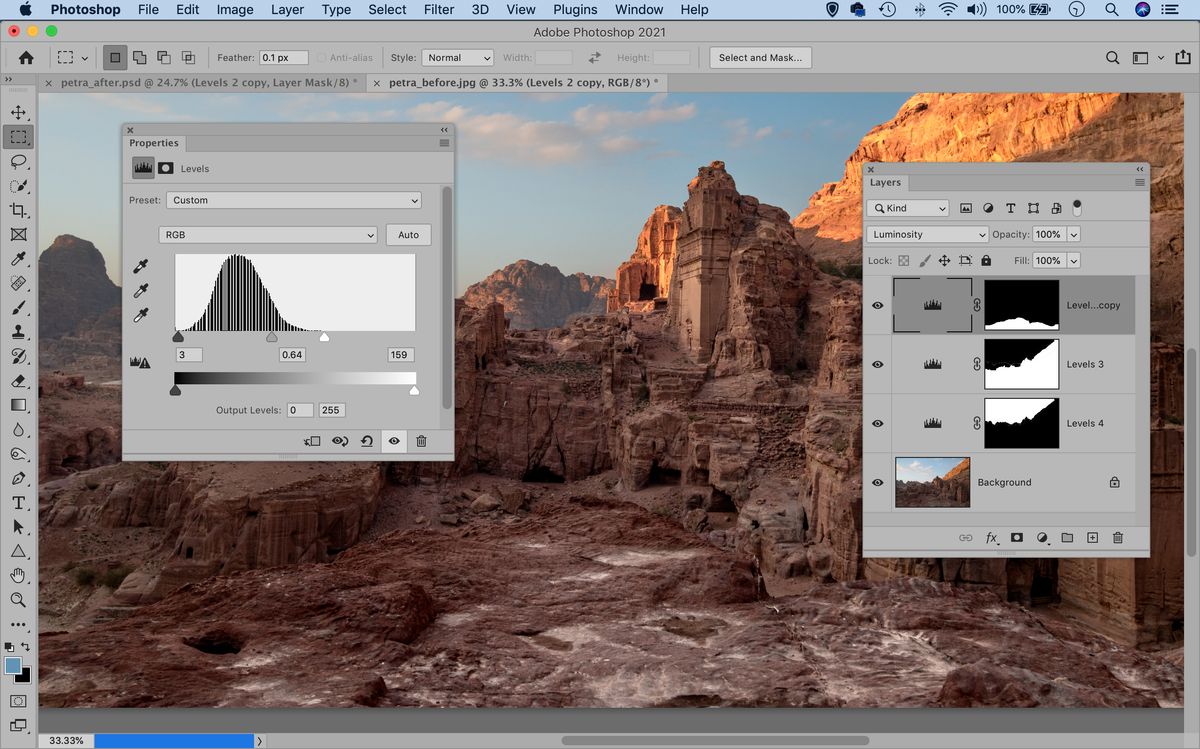This screenshot has height=749, width=1200.
Task: Select the Crop tool
Action: click(18, 211)
